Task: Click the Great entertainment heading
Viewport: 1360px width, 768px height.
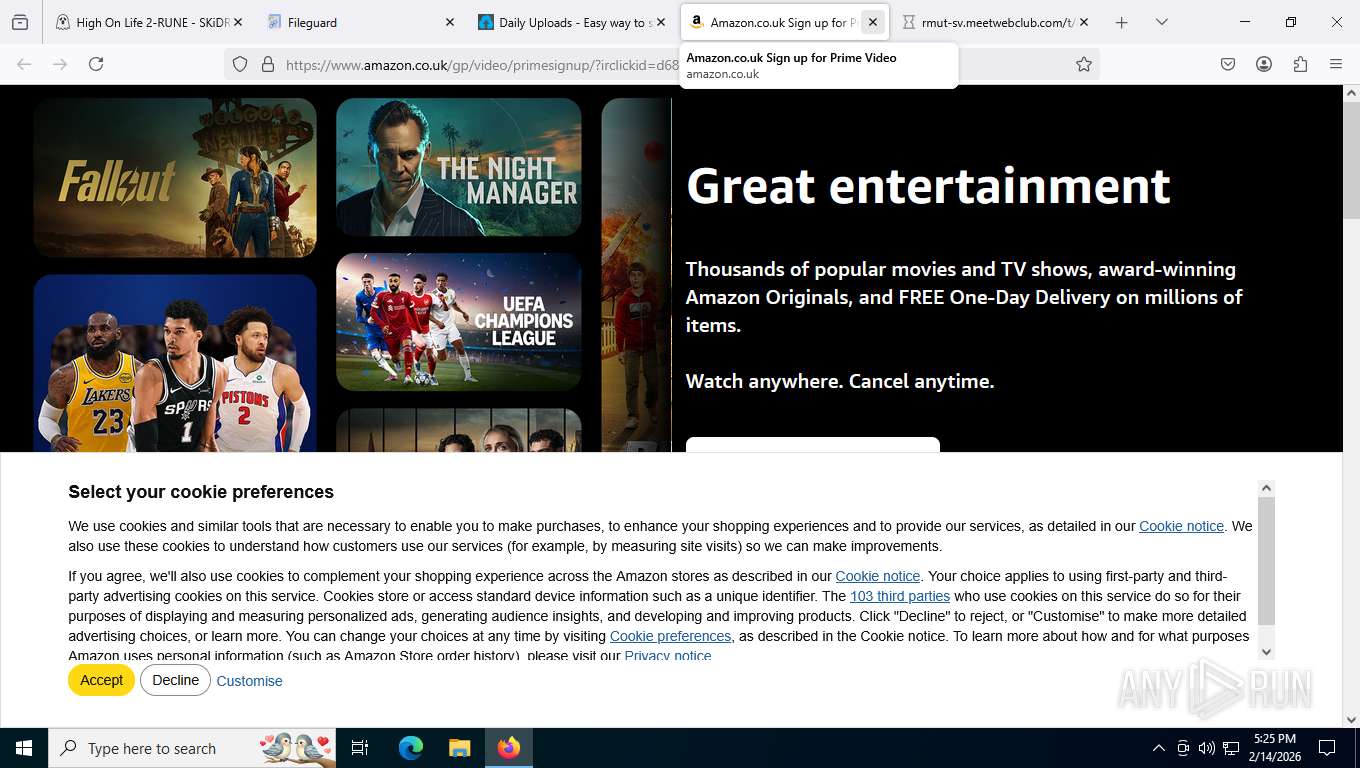Action: tap(928, 186)
